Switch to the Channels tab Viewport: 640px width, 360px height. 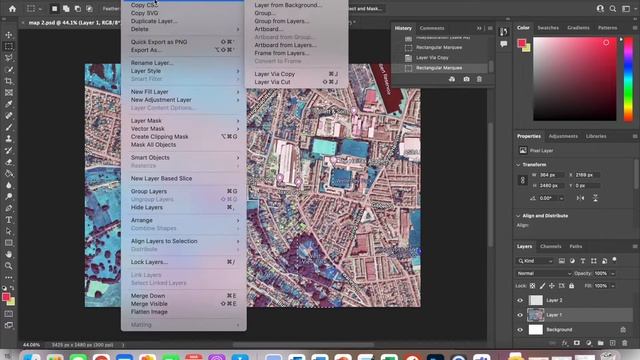click(x=551, y=247)
